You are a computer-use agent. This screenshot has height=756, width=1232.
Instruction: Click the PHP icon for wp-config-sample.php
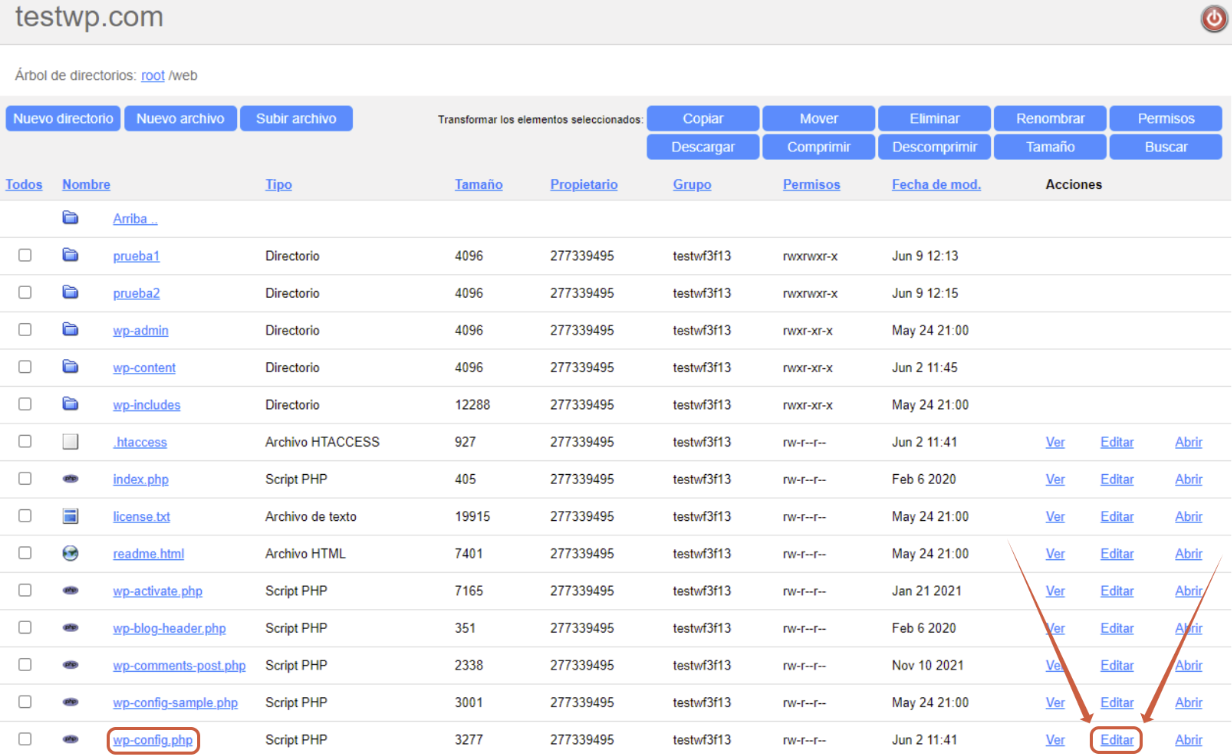(x=70, y=702)
